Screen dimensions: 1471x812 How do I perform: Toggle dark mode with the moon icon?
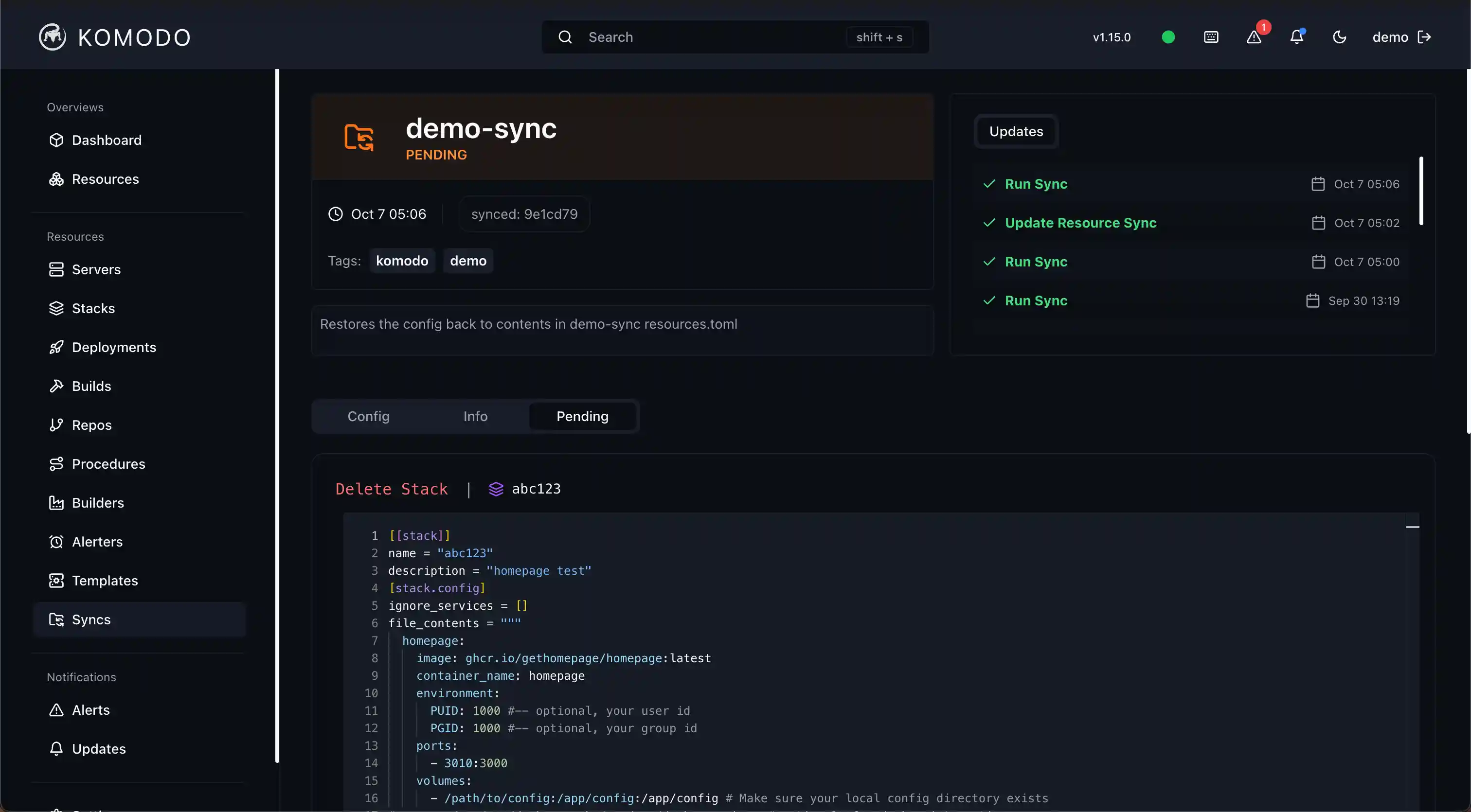1340,36
